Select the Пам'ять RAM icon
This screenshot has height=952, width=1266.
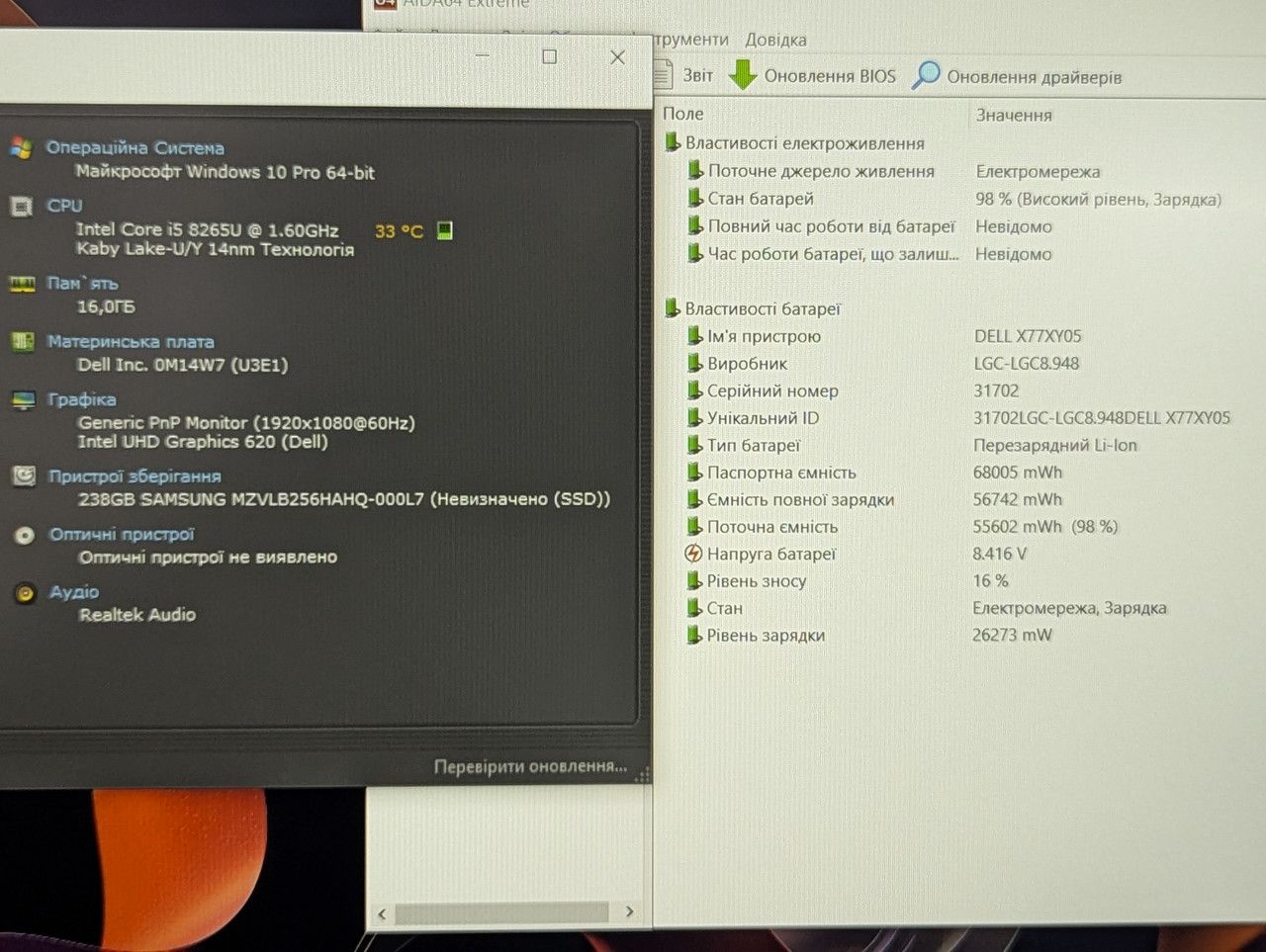pyautogui.click(x=22, y=284)
